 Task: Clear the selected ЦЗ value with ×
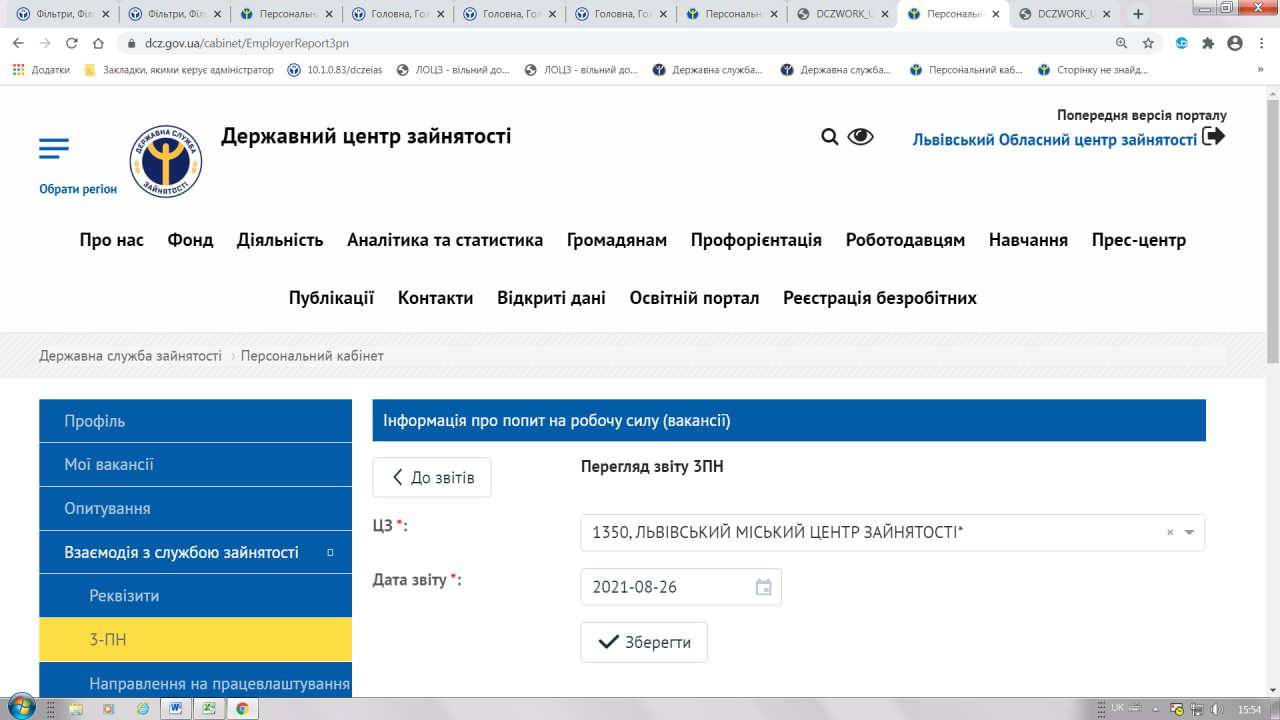coord(1170,533)
